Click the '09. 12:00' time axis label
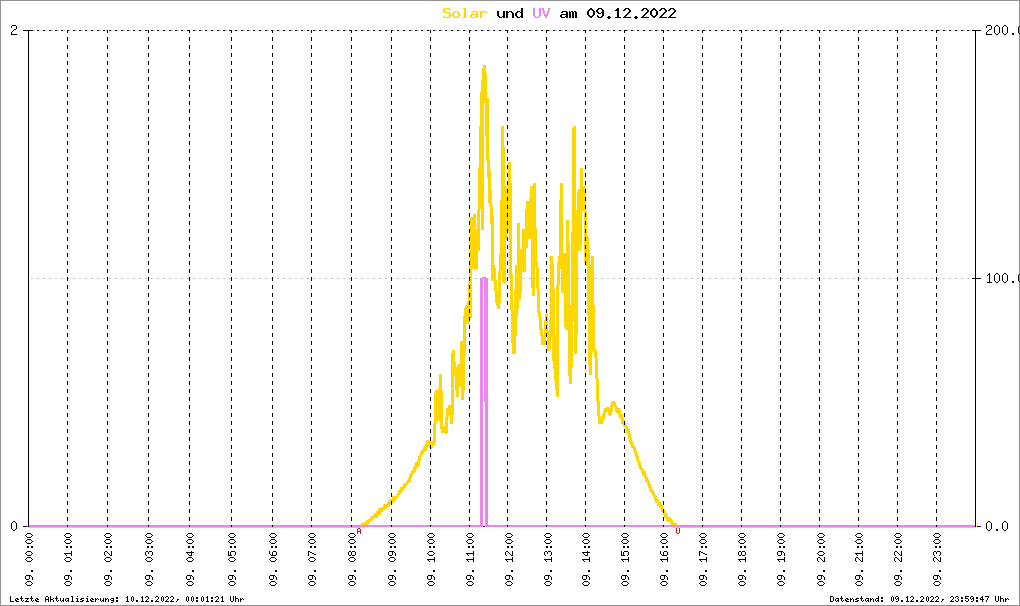Viewport: 1020px width, 606px height. click(508, 559)
